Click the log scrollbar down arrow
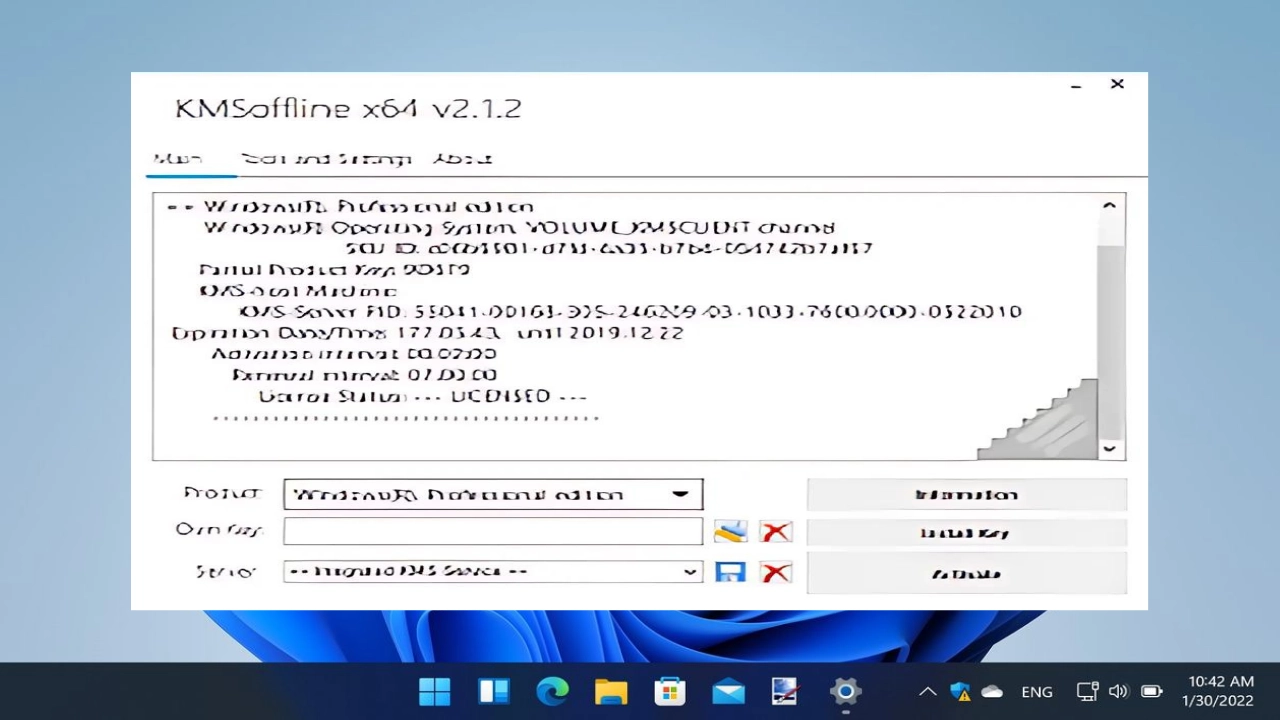The image size is (1280, 720). 1109,449
